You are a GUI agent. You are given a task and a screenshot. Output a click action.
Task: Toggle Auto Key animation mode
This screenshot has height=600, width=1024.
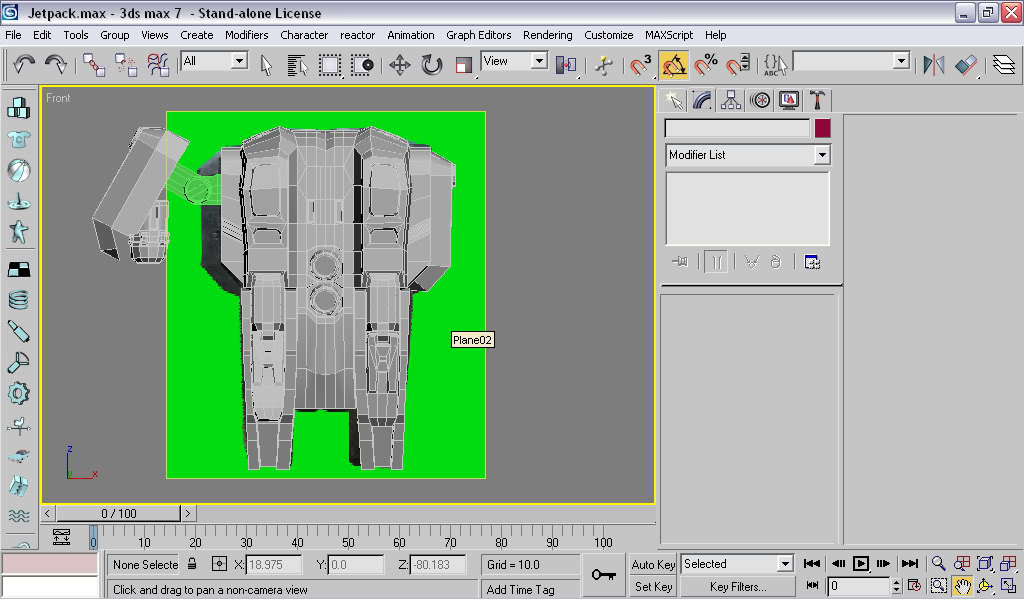653,565
